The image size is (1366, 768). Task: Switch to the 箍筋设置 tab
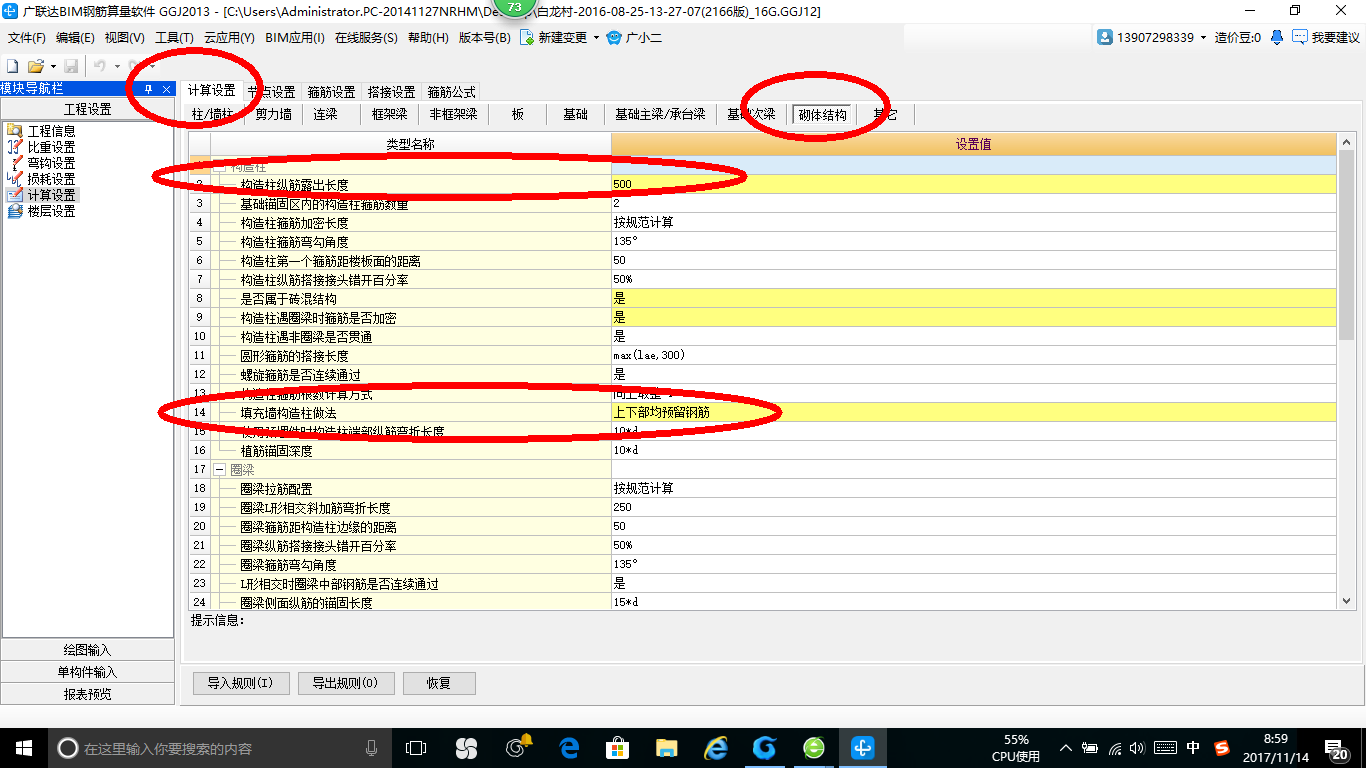tap(331, 92)
